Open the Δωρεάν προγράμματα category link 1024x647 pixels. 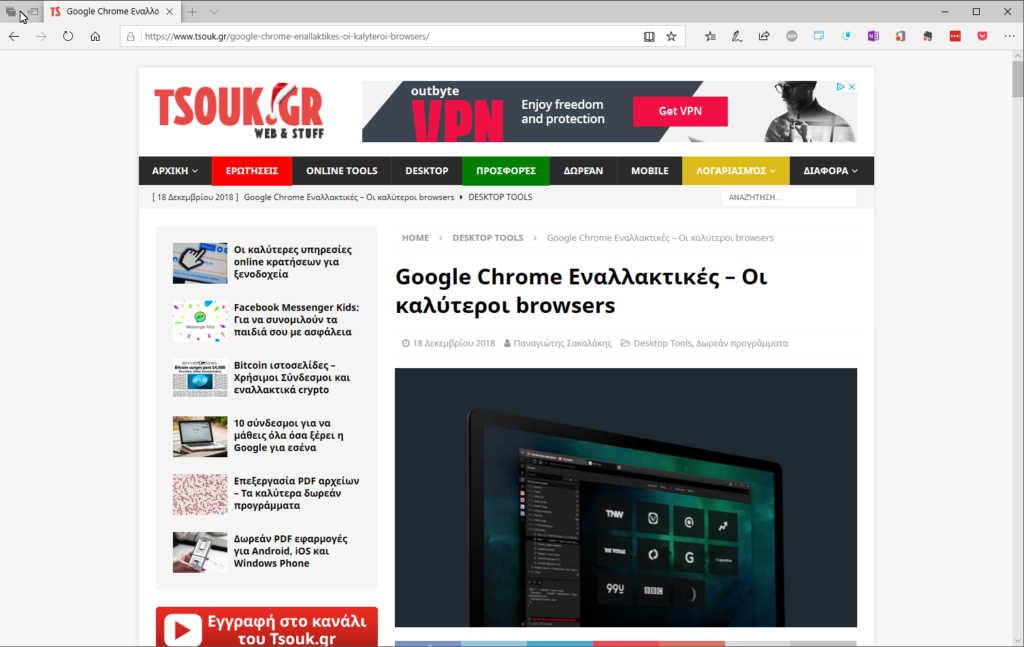pos(742,343)
